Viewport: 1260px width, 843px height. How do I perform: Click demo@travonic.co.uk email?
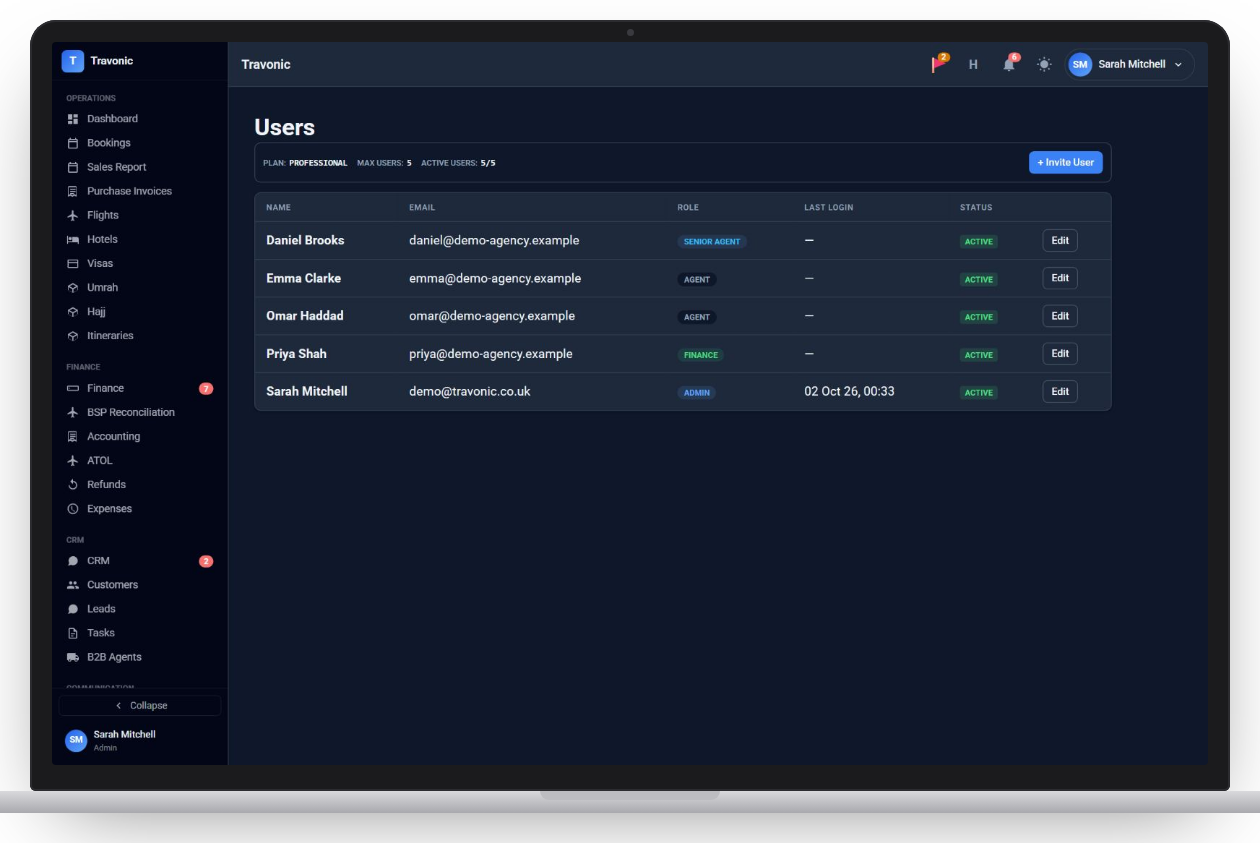click(x=470, y=392)
